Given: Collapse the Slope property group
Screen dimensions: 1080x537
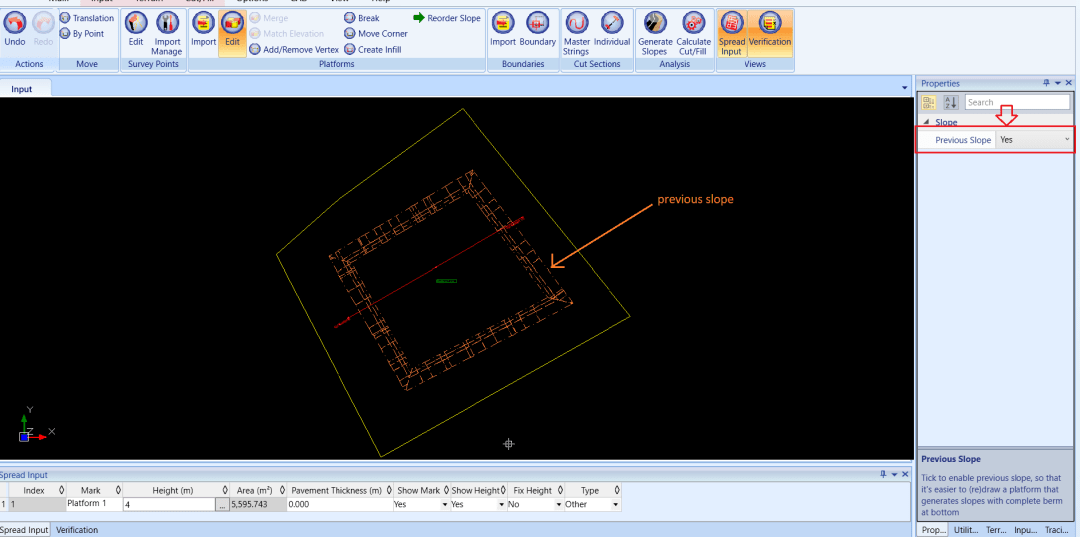Looking at the screenshot, I should [x=926, y=123].
